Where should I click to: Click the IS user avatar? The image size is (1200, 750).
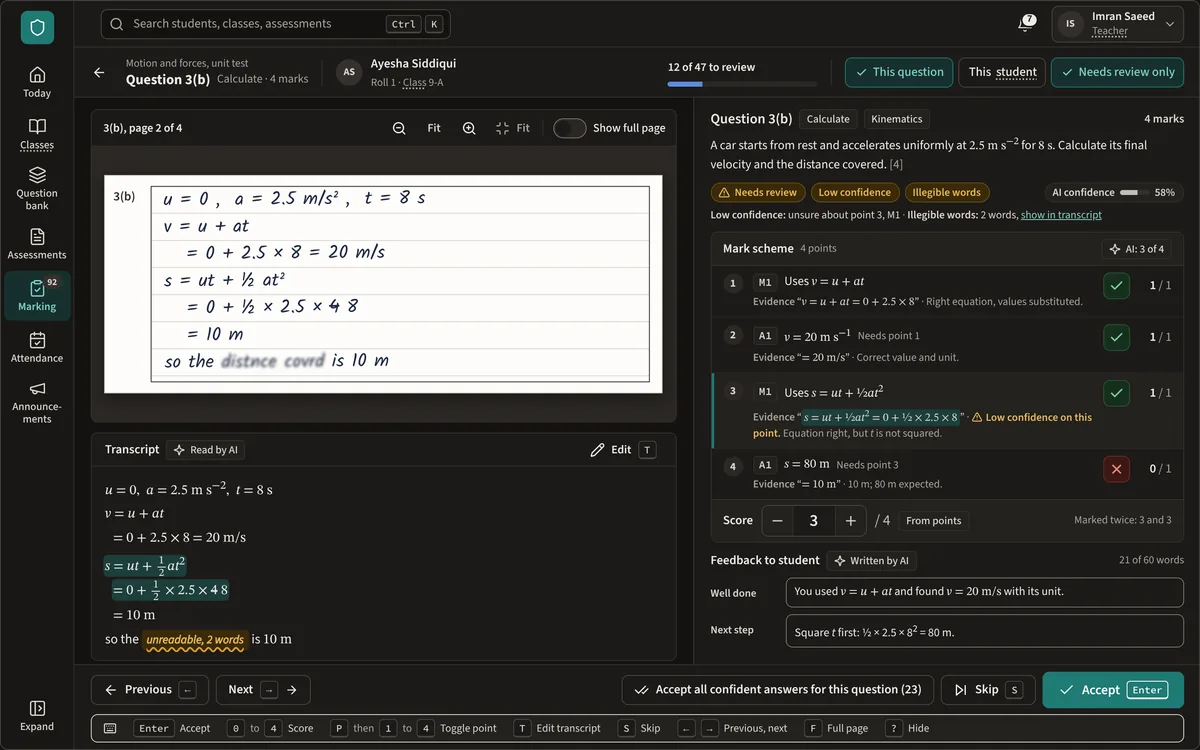point(1071,24)
